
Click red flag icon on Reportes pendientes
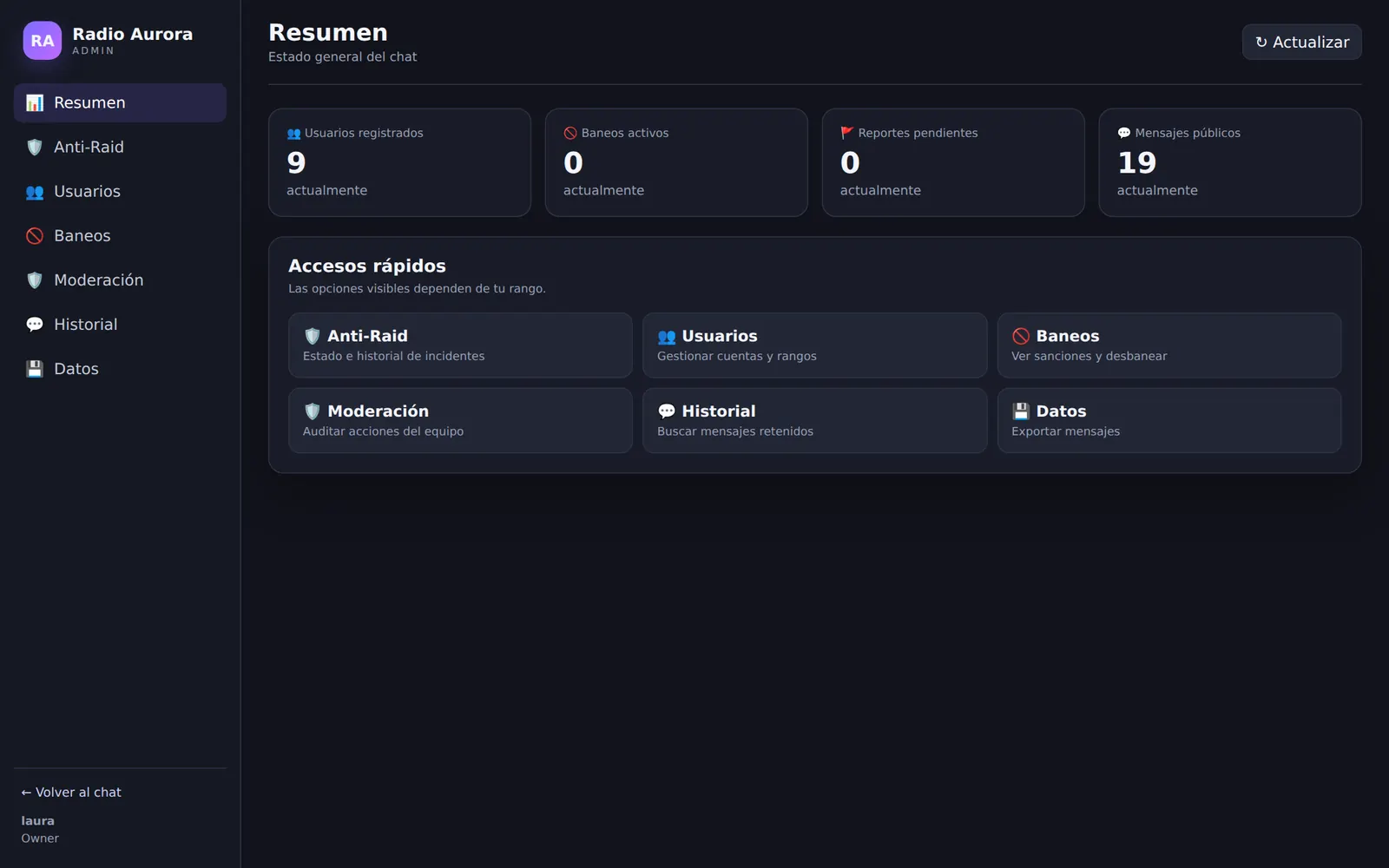coord(847,133)
